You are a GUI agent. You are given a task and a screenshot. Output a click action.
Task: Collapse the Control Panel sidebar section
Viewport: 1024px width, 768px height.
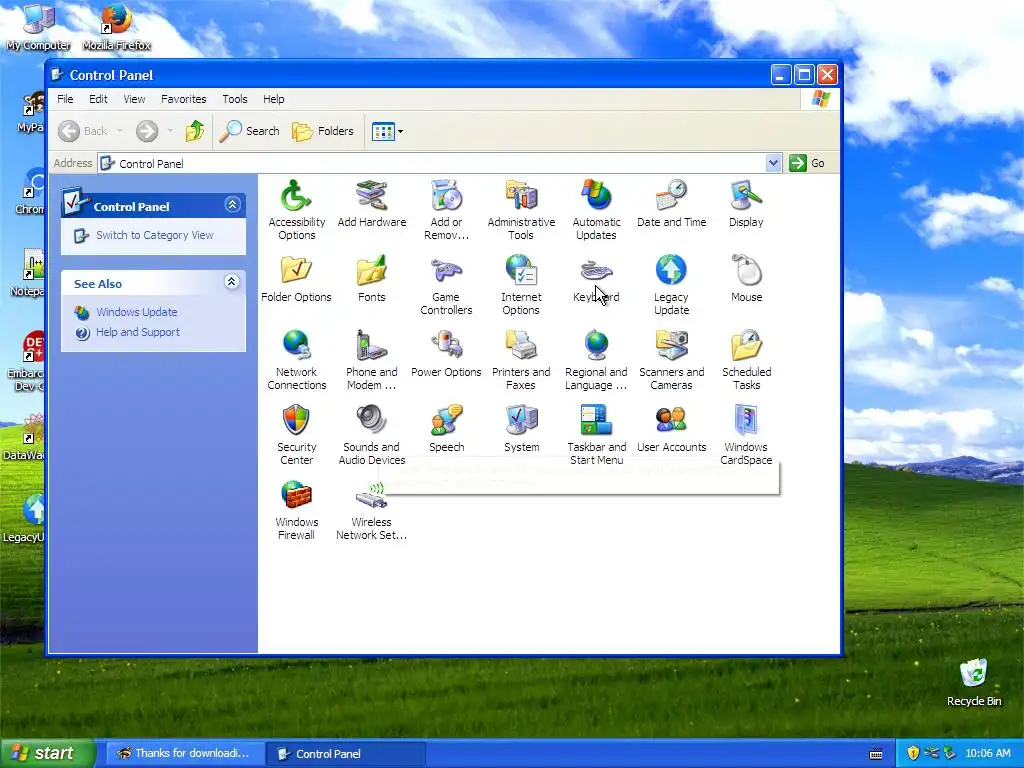point(232,205)
